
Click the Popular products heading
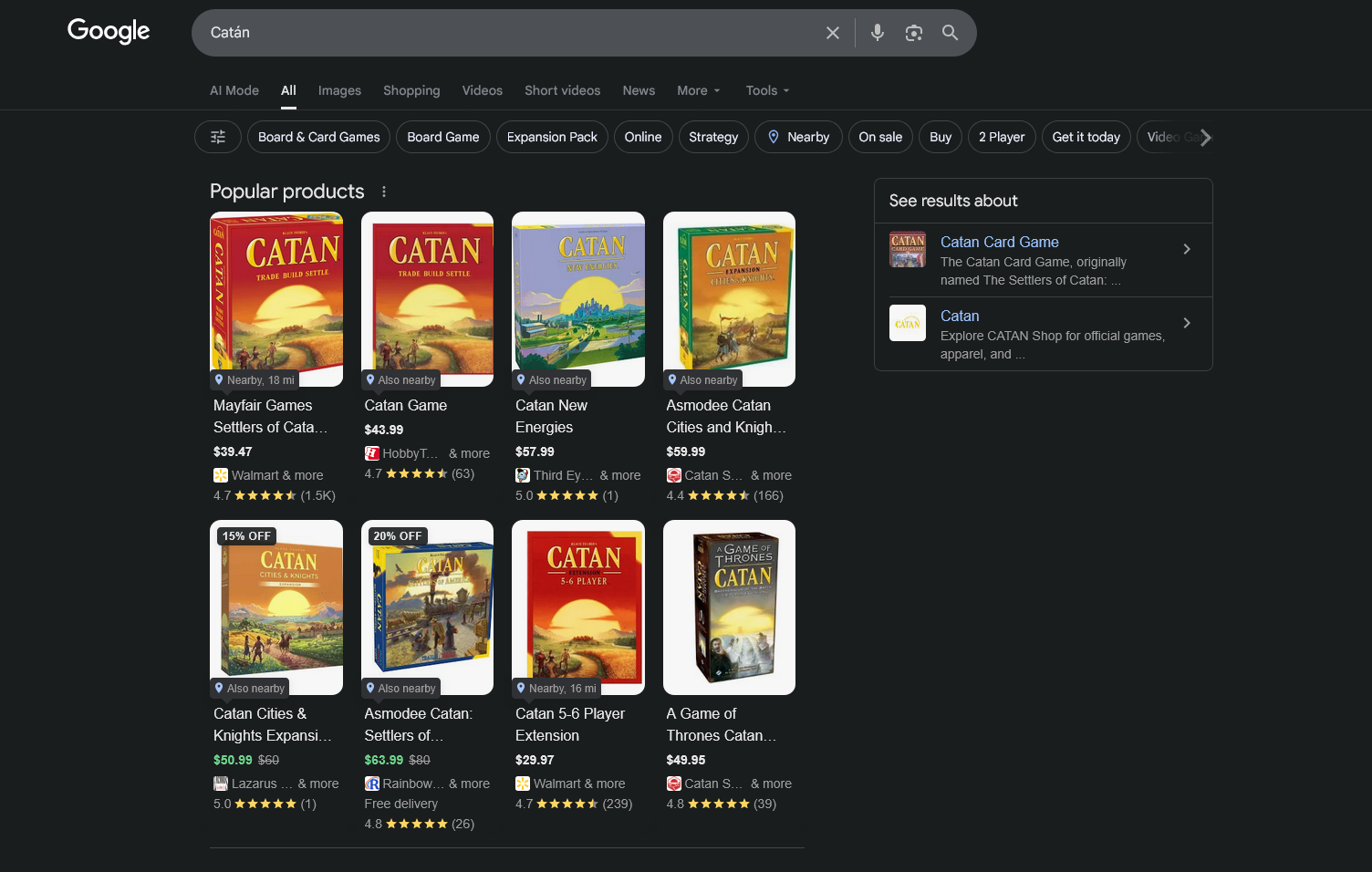(287, 192)
